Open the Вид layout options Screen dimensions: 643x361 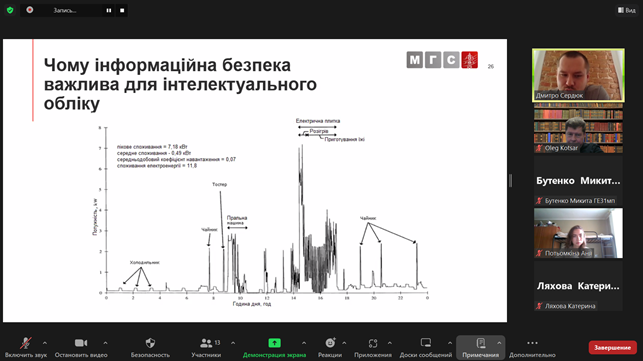[x=627, y=10]
